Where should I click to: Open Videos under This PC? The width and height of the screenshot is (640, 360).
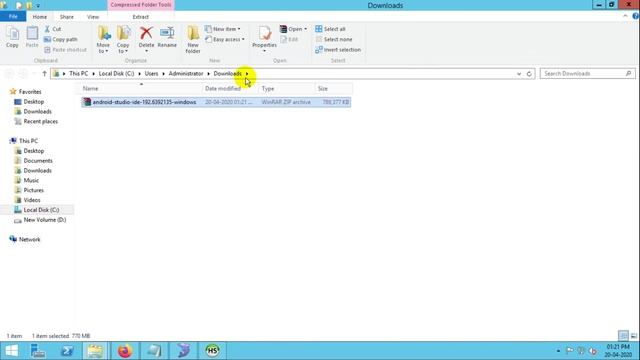click(x=32, y=200)
